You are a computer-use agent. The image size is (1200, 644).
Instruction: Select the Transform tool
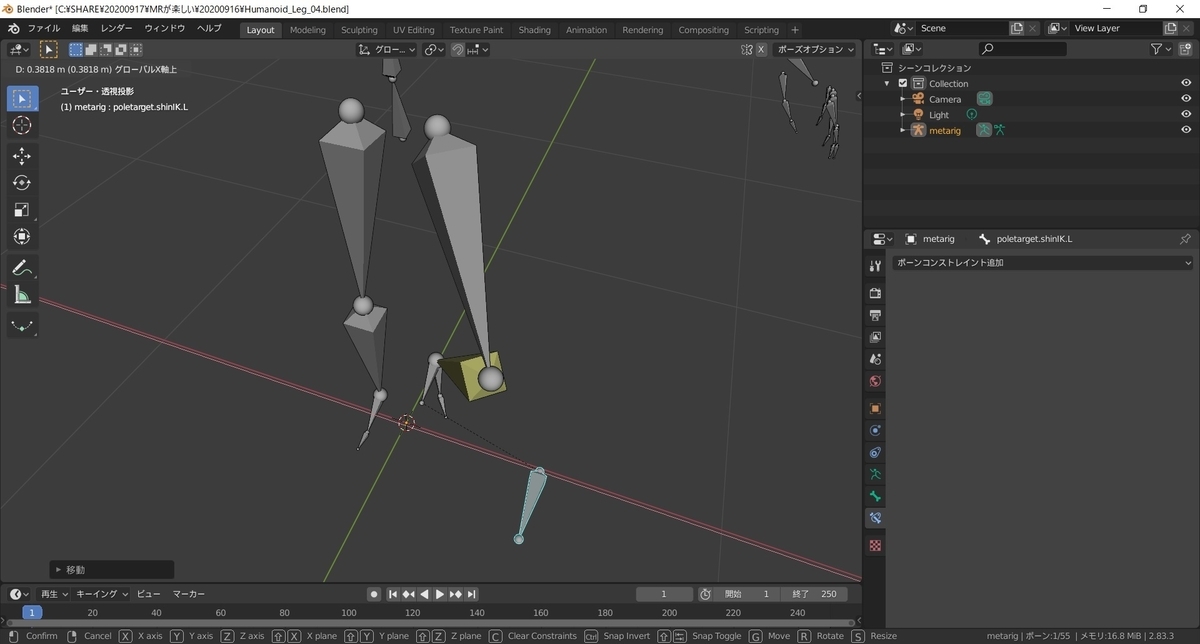(23, 237)
